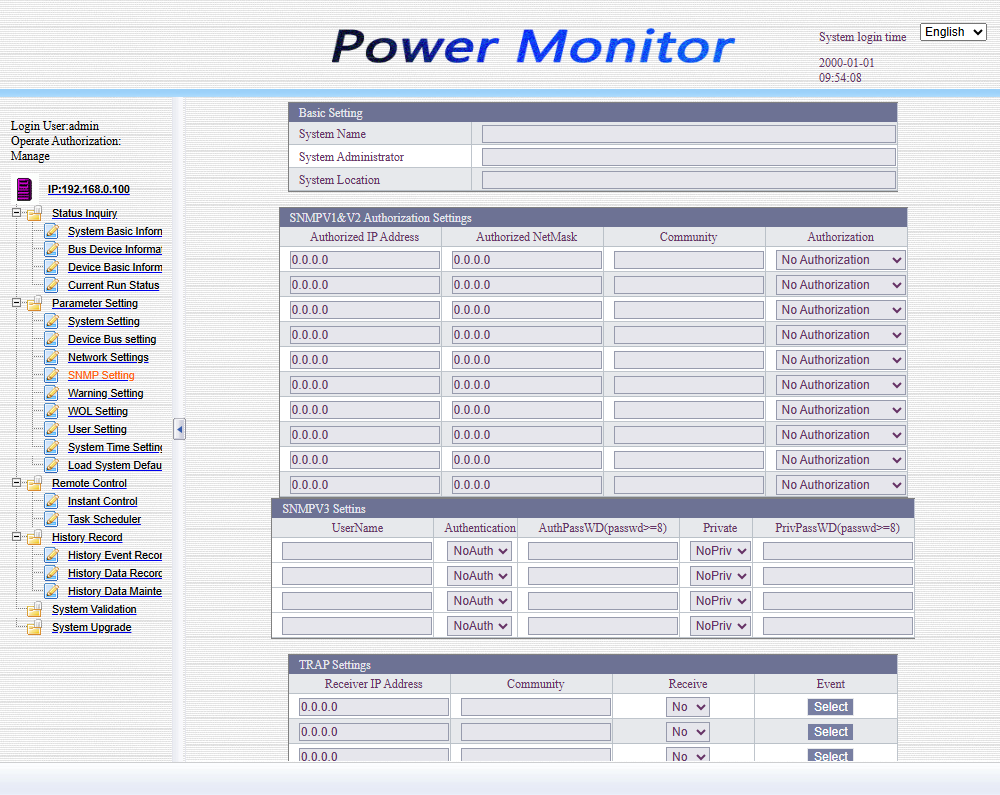The width and height of the screenshot is (1000, 795).
Task: Collapse the History Record tree node
Action: 16,537
